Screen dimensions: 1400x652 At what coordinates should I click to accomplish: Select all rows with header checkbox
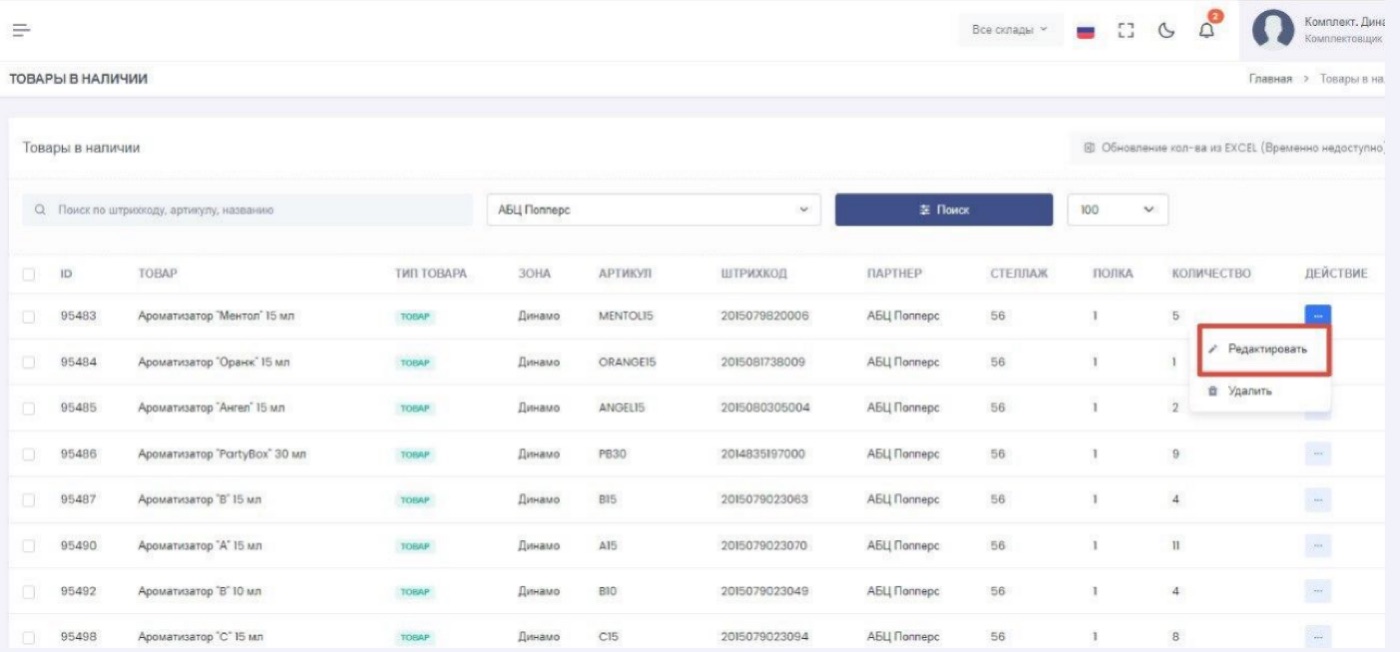tap(28, 274)
